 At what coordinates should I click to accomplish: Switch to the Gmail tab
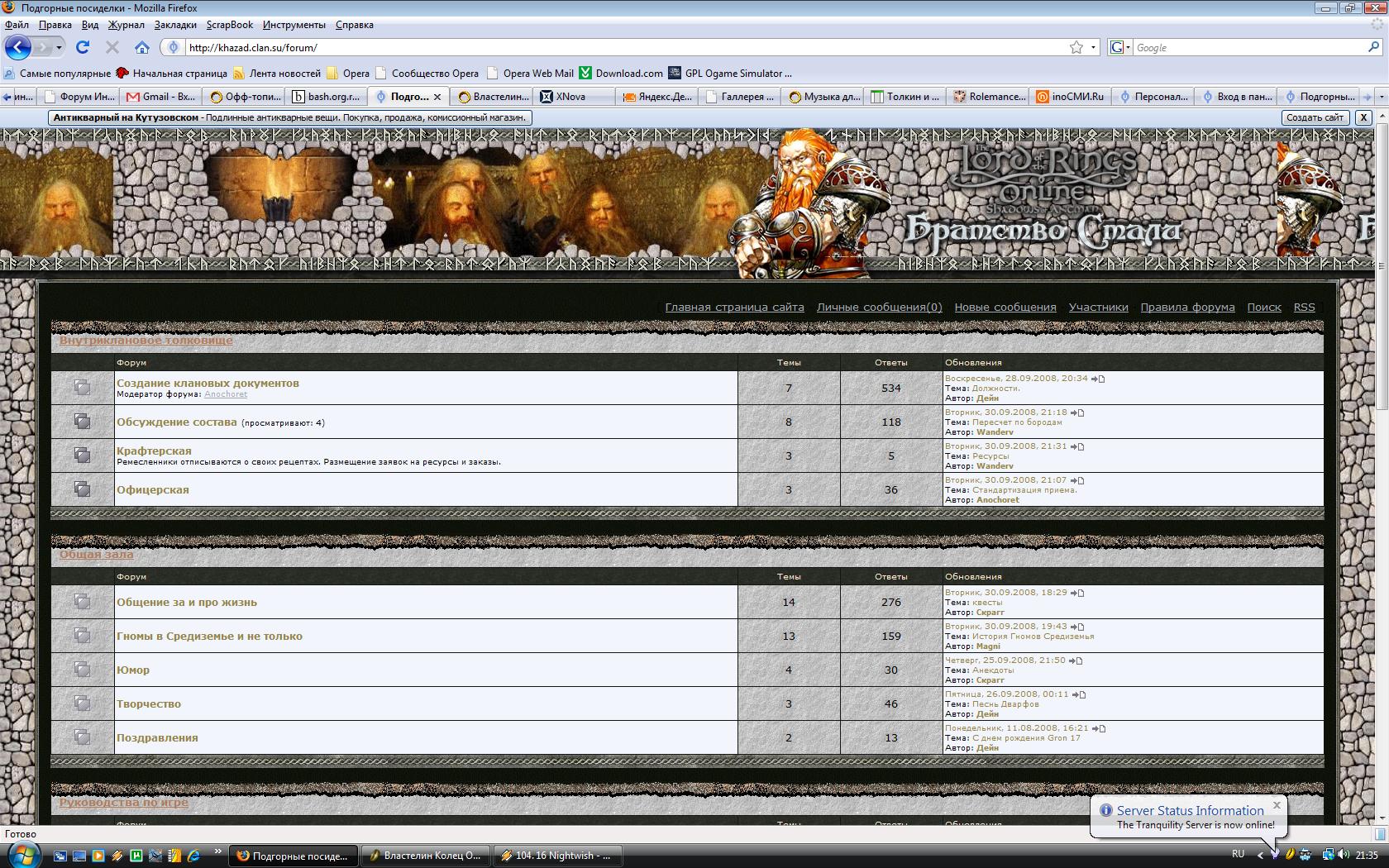click(x=161, y=97)
